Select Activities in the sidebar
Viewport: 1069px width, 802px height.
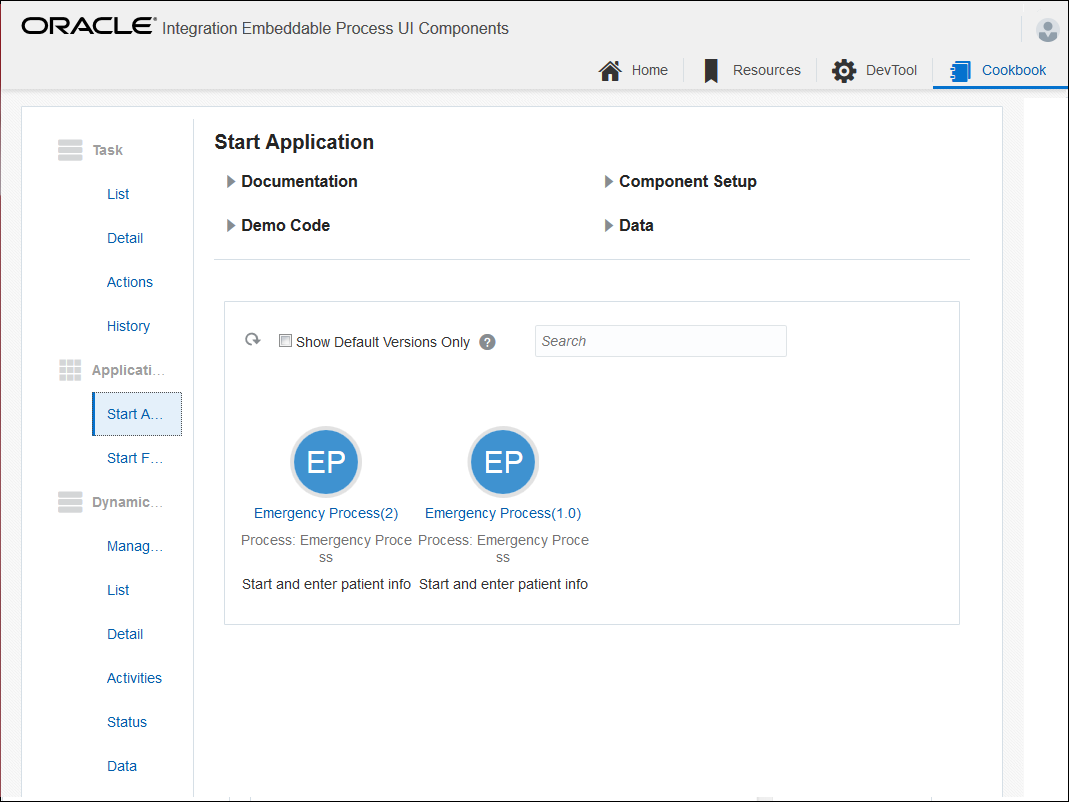(134, 679)
